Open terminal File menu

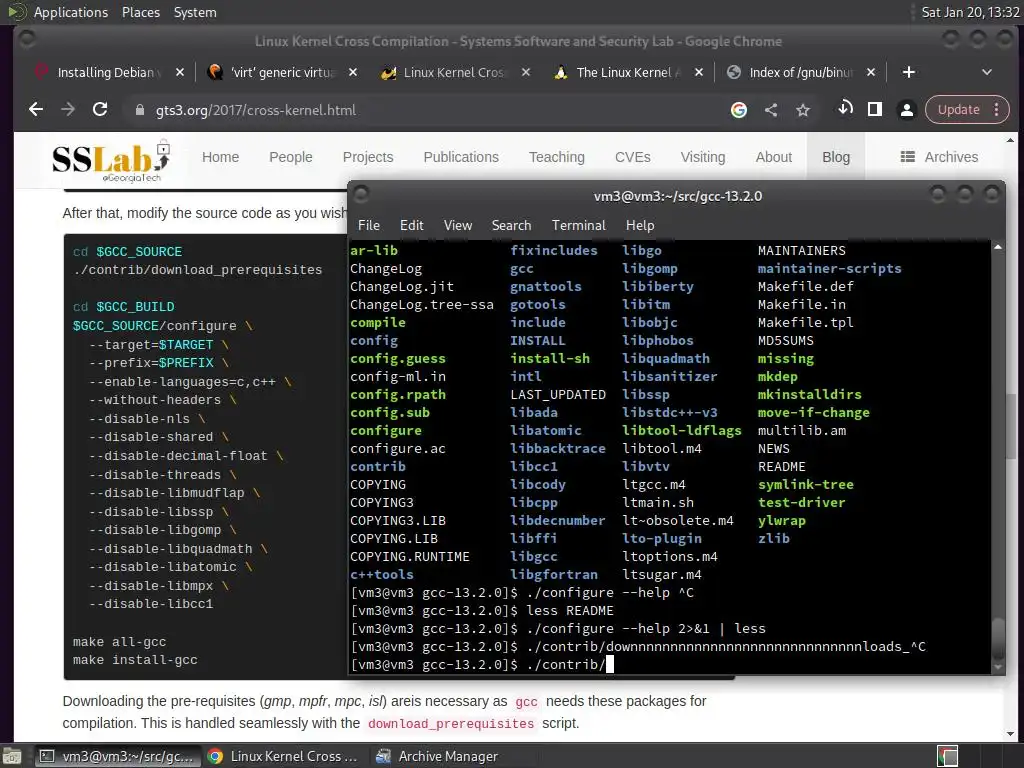[x=368, y=225]
